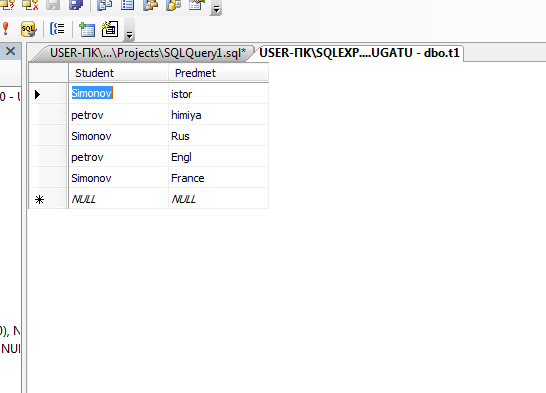Screen dimensions: 546x393
Task: Click the NULL cell in Student column
Action: [x=118, y=199]
